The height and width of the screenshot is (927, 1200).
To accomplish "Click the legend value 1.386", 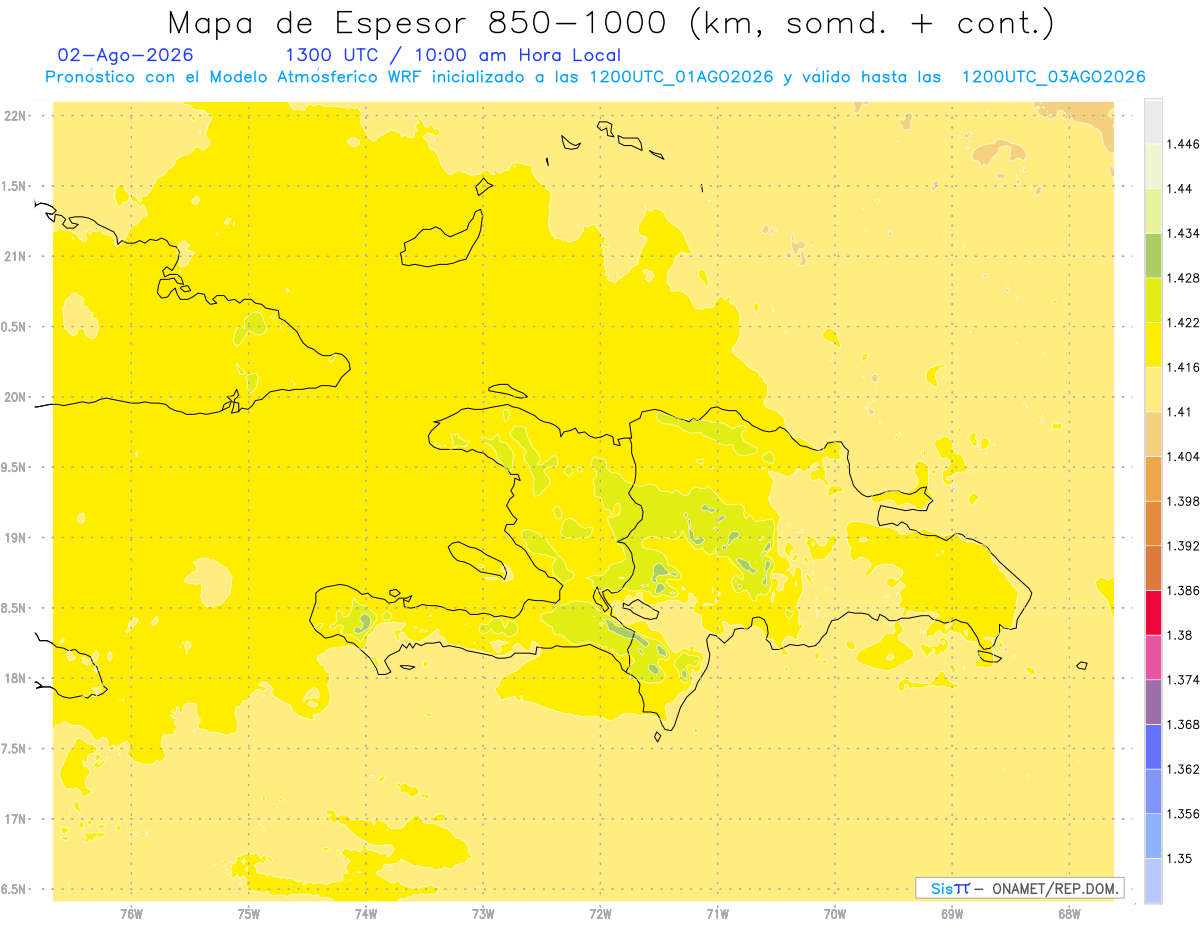I will (x=1184, y=591).
